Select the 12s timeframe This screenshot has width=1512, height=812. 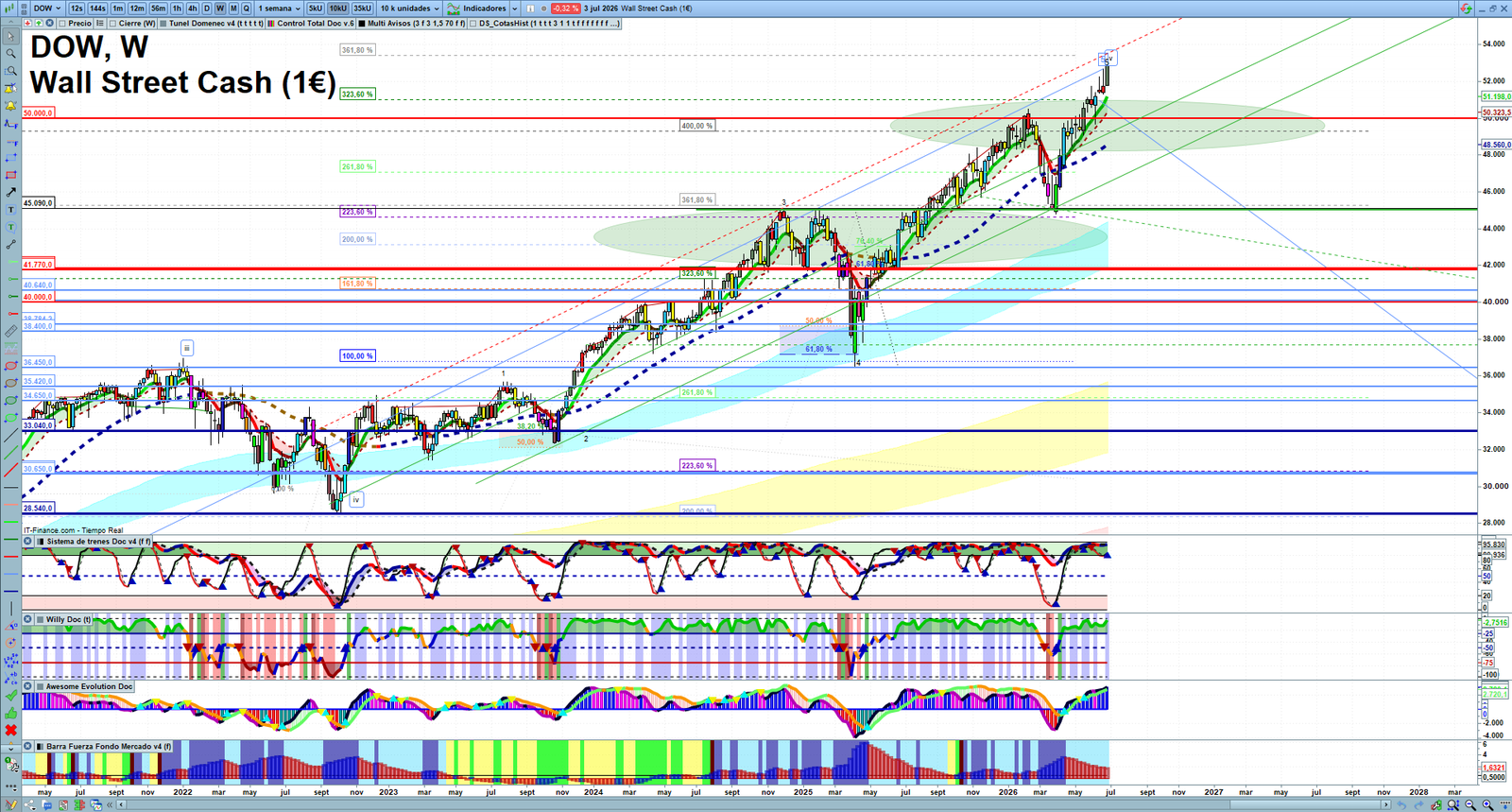point(77,9)
